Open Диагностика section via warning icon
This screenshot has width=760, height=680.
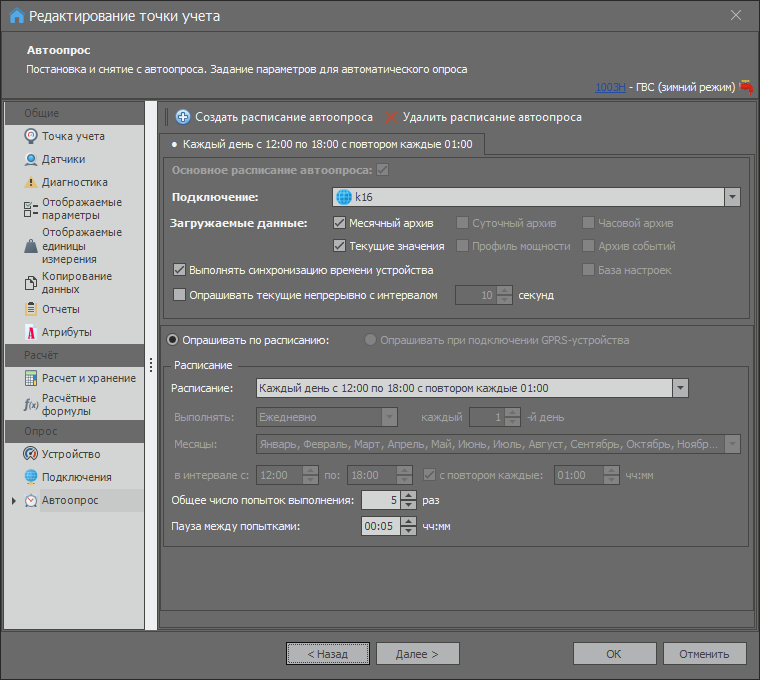click(x=31, y=183)
